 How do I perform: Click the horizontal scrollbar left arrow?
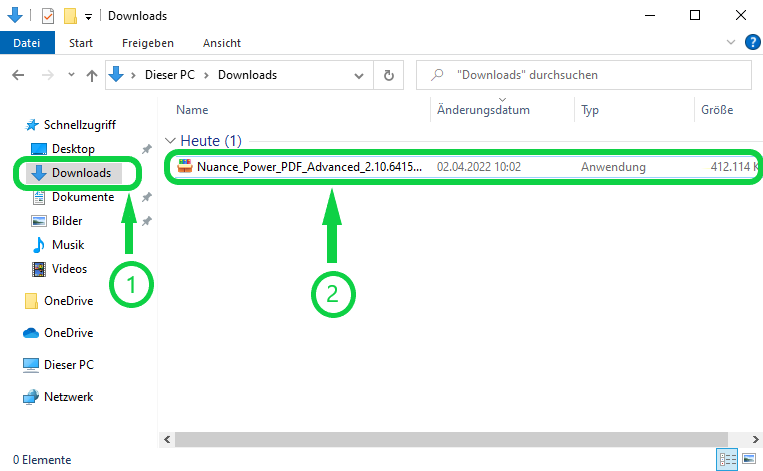click(167, 439)
